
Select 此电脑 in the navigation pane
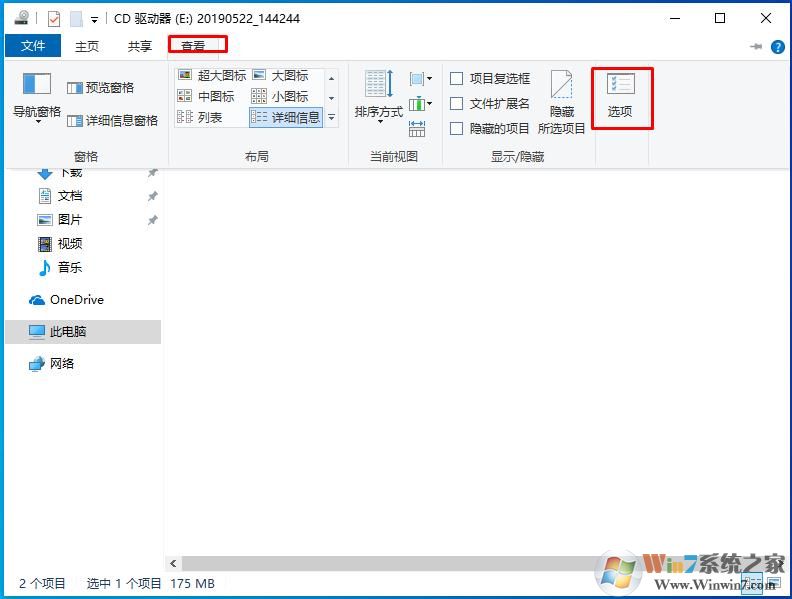tap(83, 332)
